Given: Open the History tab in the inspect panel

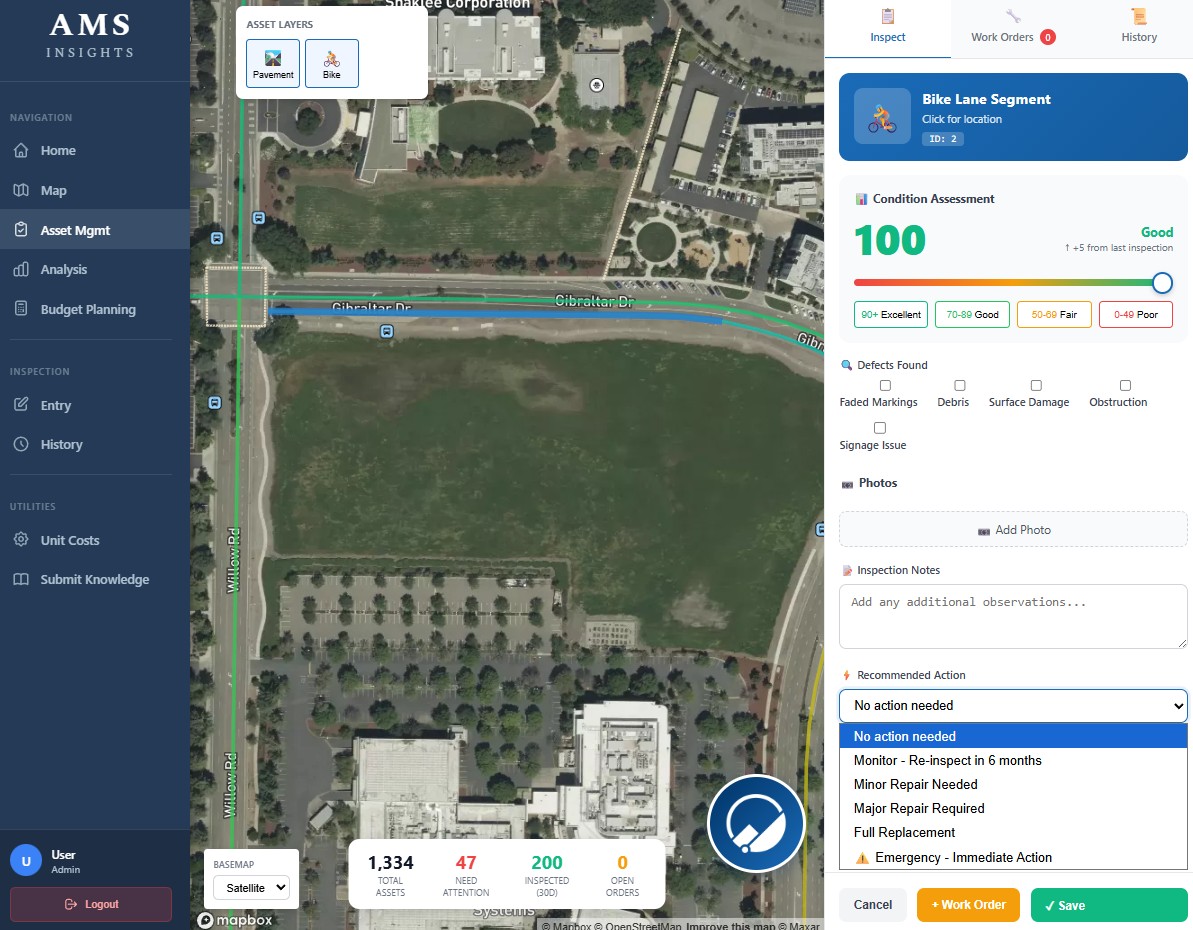Looking at the screenshot, I should coord(1139,29).
